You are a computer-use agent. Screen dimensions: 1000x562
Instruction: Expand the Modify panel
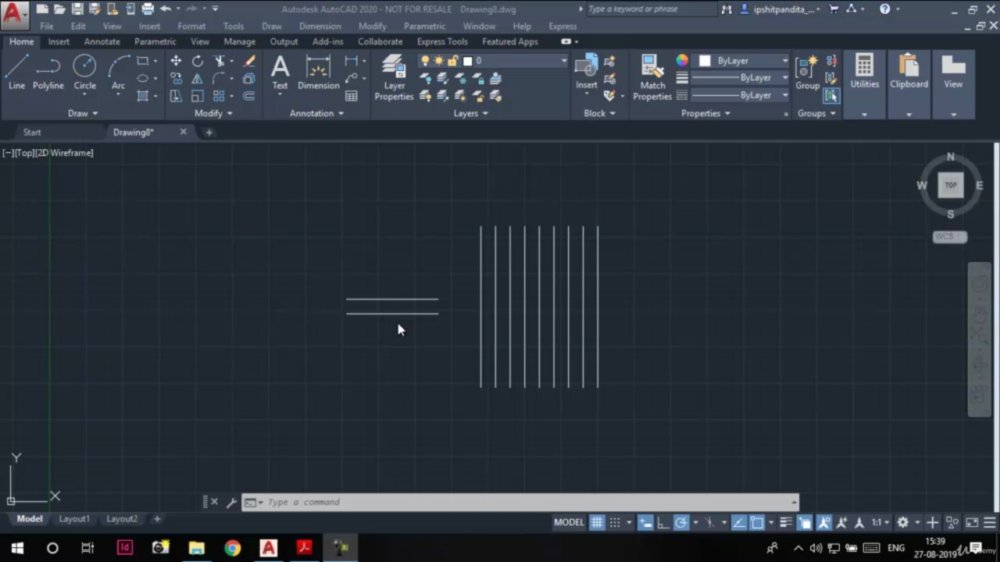coord(214,114)
